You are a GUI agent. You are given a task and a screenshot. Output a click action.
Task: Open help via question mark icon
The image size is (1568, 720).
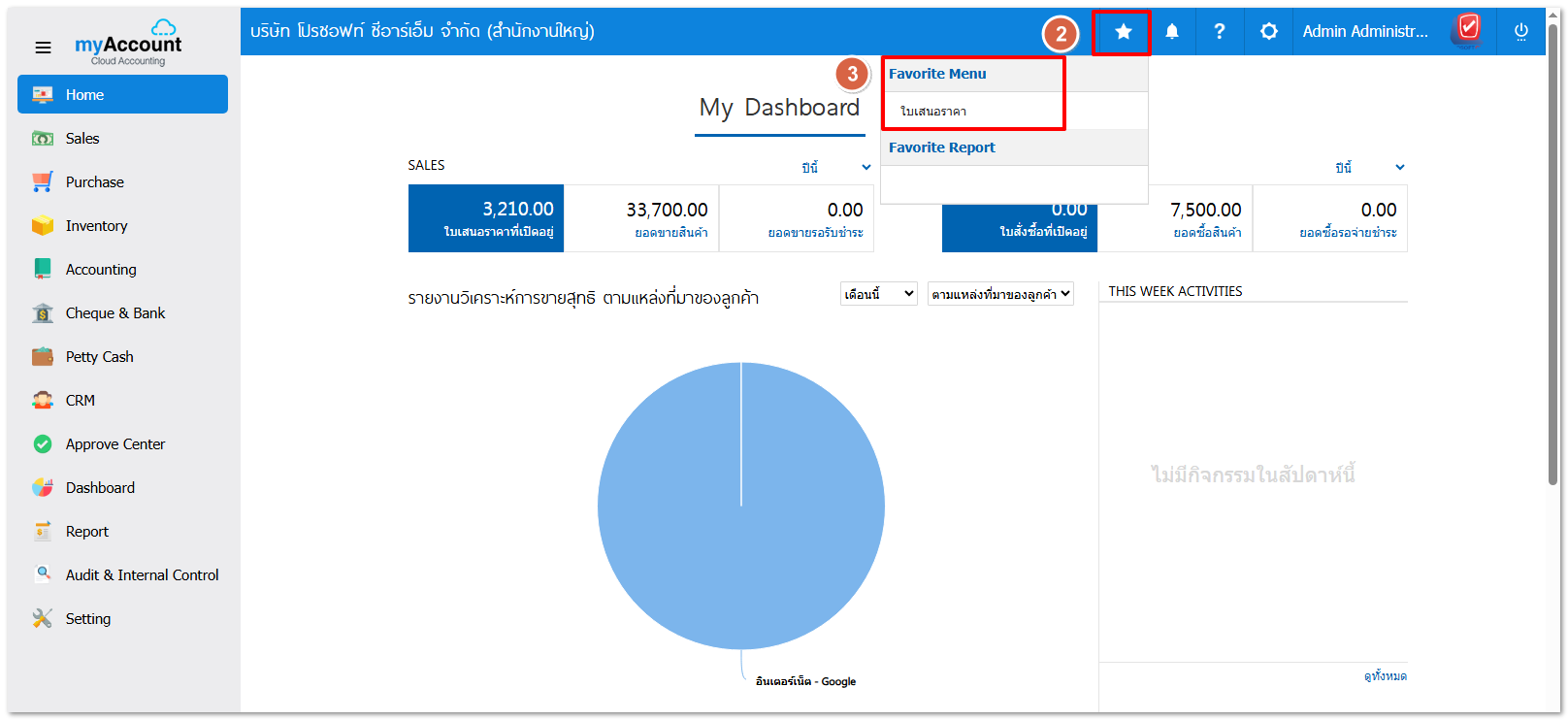pyautogui.click(x=1219, y=32)
